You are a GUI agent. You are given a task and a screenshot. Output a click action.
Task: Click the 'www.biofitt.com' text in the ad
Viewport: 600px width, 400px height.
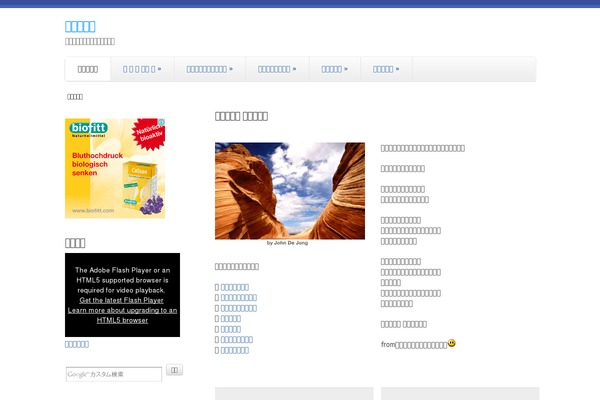[93, 211]
